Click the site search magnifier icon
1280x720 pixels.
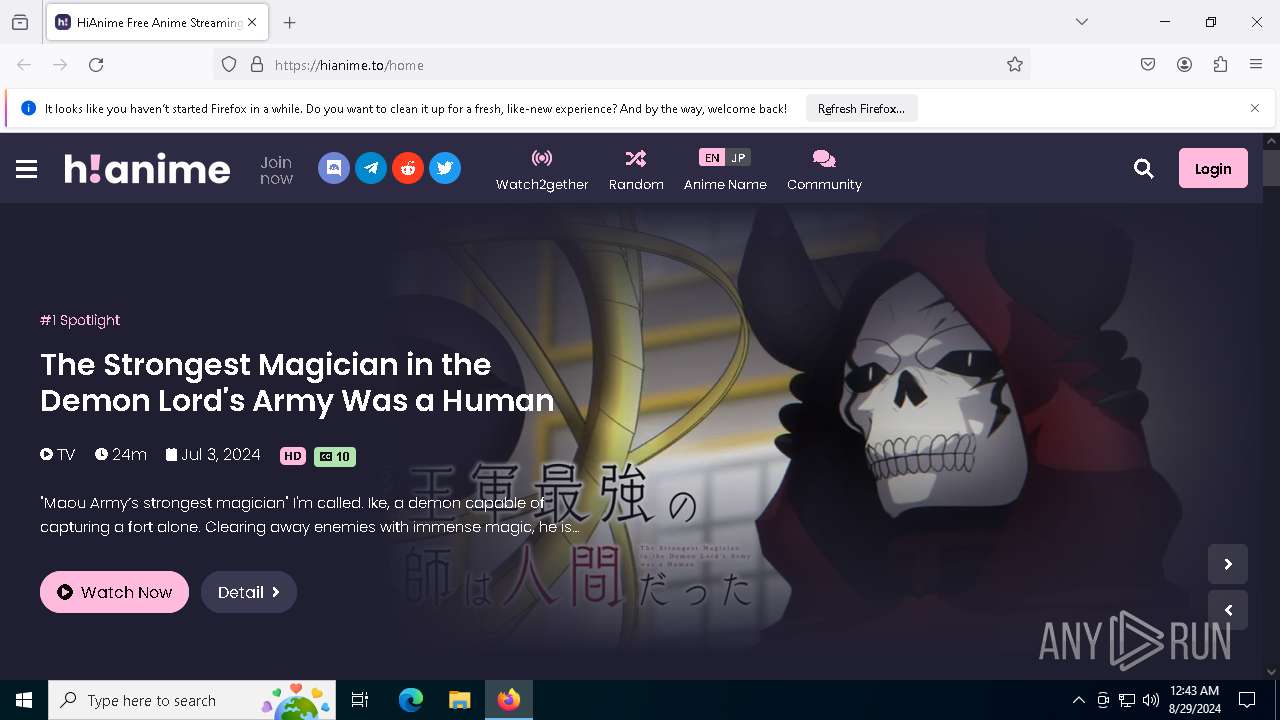[x=1144, y=169]
